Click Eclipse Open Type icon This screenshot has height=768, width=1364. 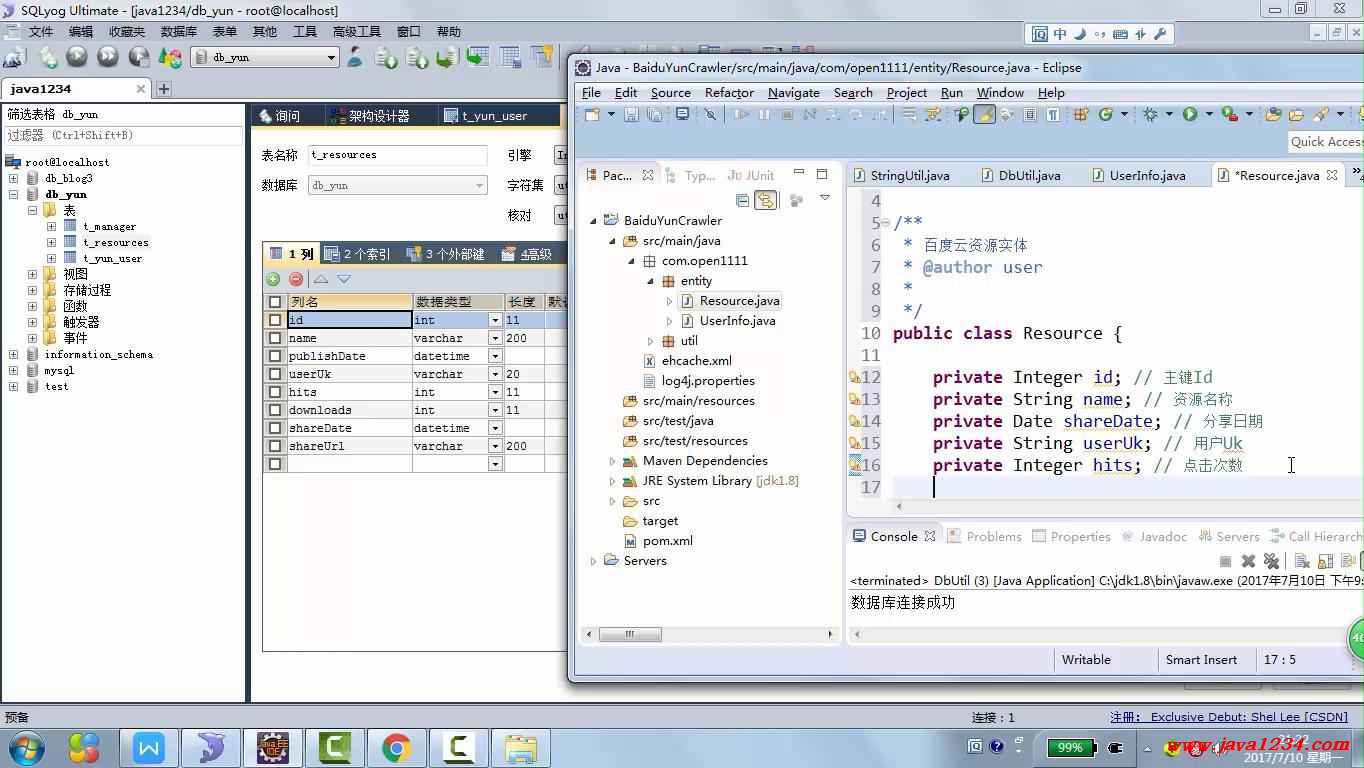pos(1273,115)
